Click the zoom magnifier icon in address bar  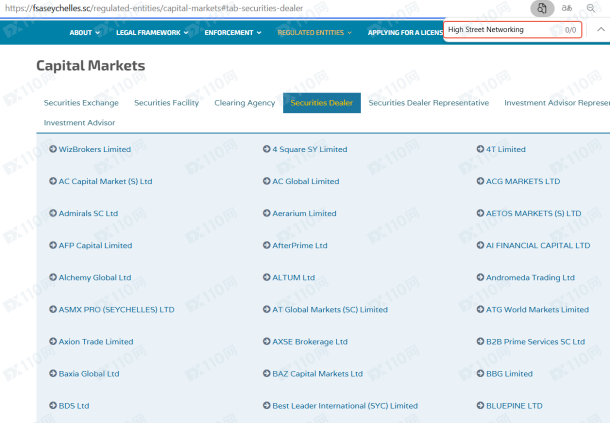click(x=591, y=8)
